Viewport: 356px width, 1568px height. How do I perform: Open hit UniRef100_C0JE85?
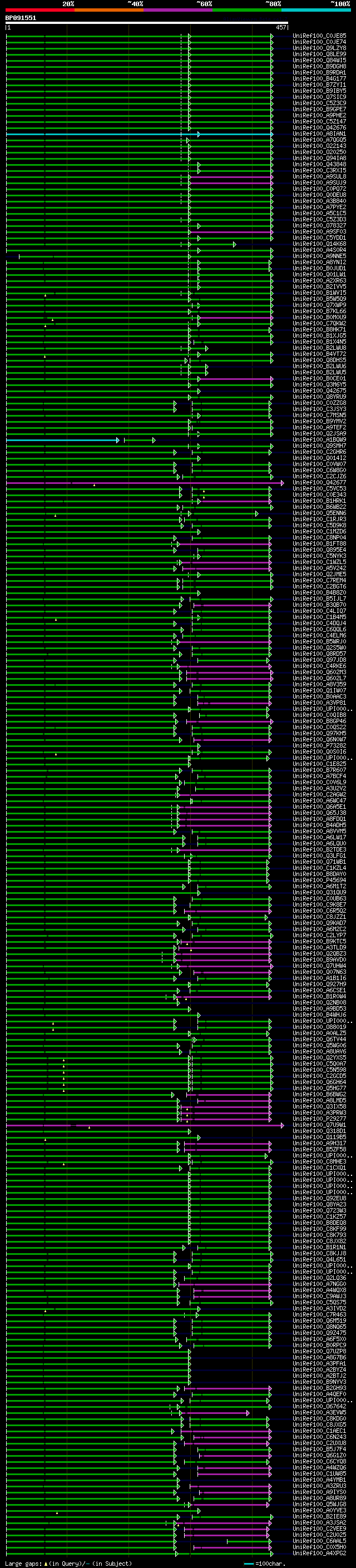[x=319, y=36]
